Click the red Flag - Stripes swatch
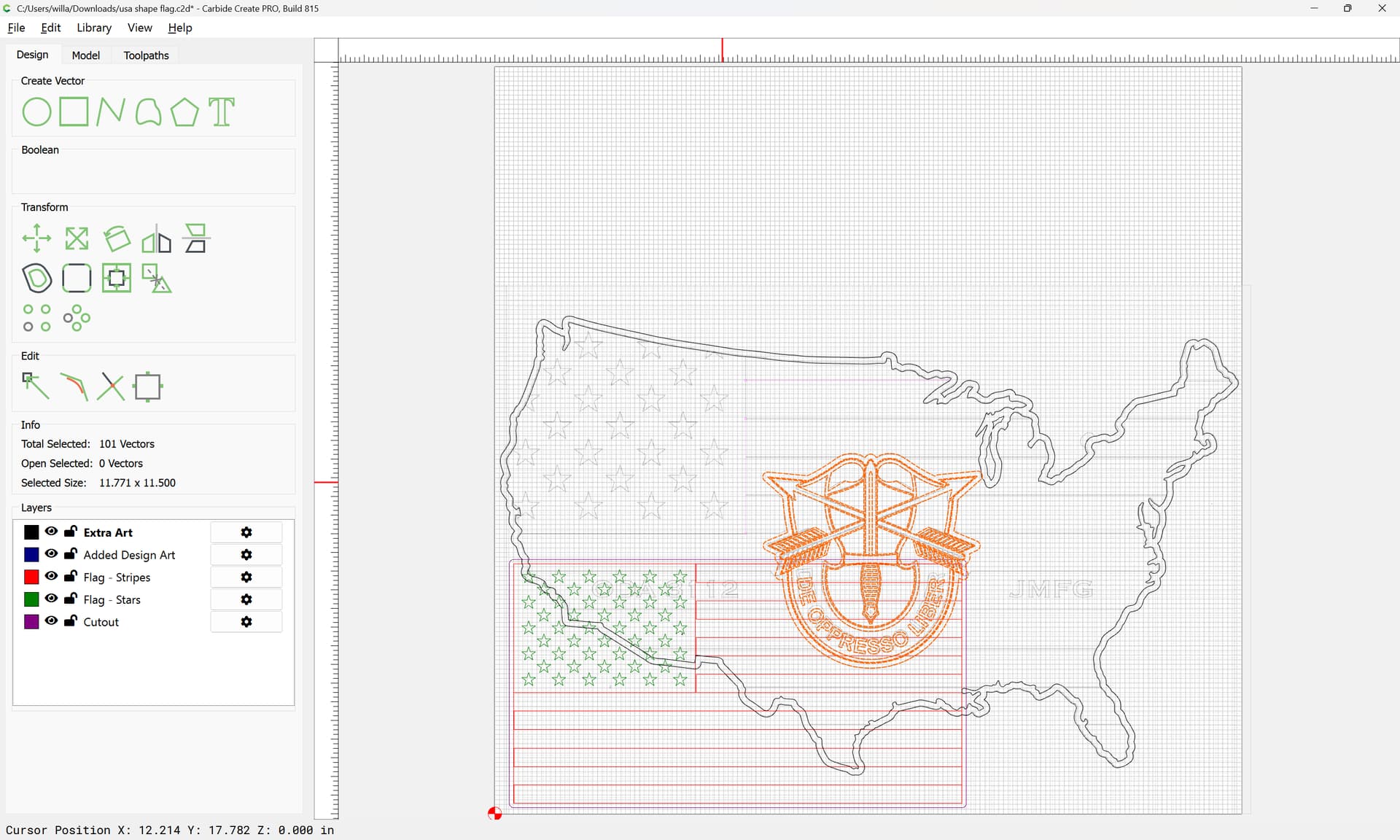Viewport: 1400px width, 840px height. [x=31, y=577]
